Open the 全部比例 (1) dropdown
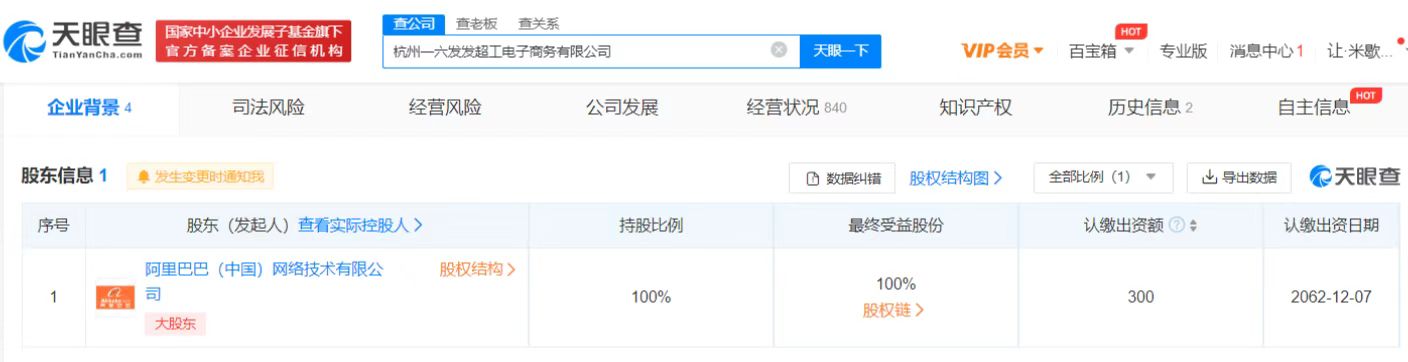The height and width of the screenshot is (362, 1408). (1102, 178)
